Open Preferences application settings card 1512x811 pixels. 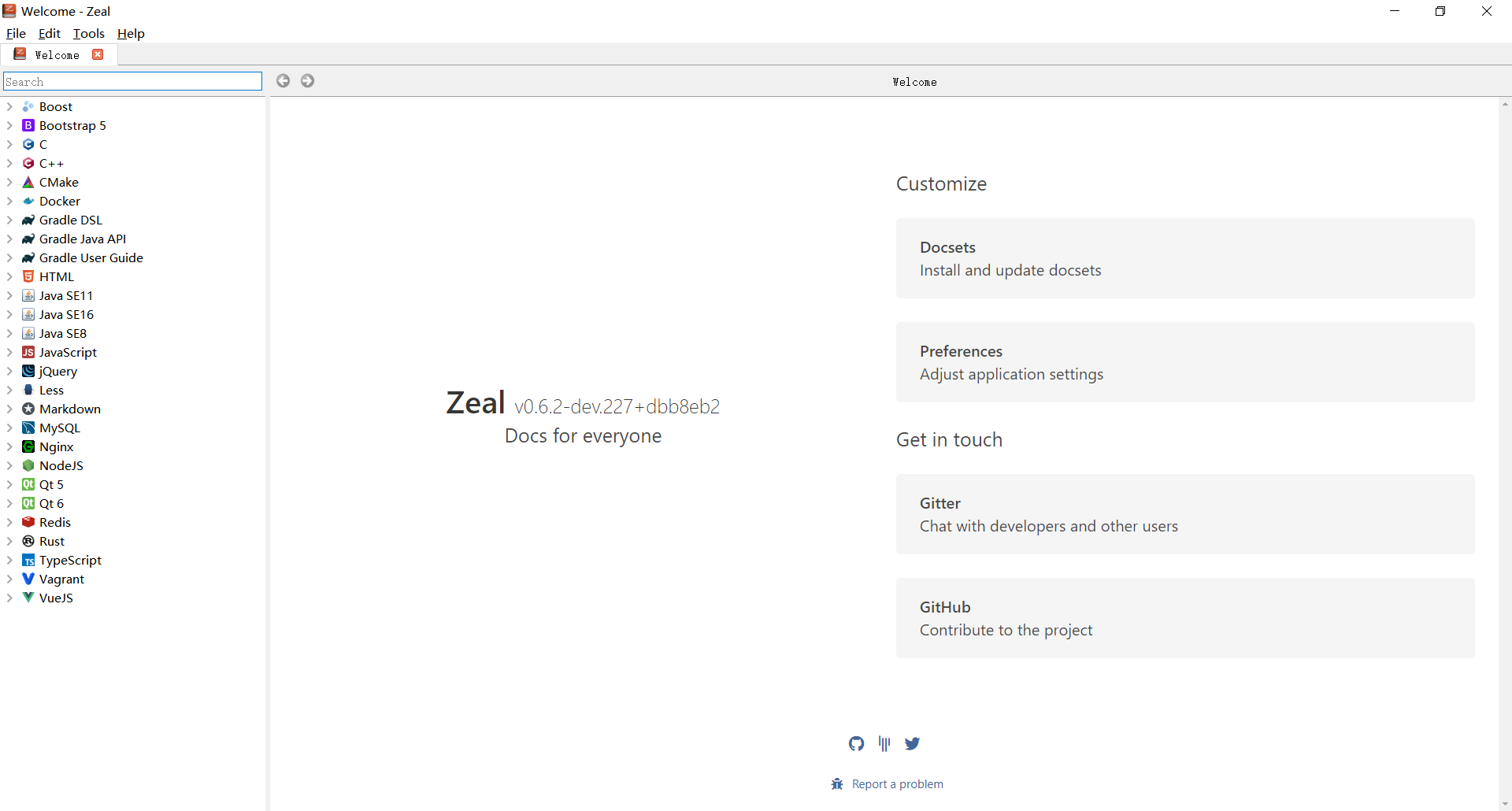tap(1184, 362)
